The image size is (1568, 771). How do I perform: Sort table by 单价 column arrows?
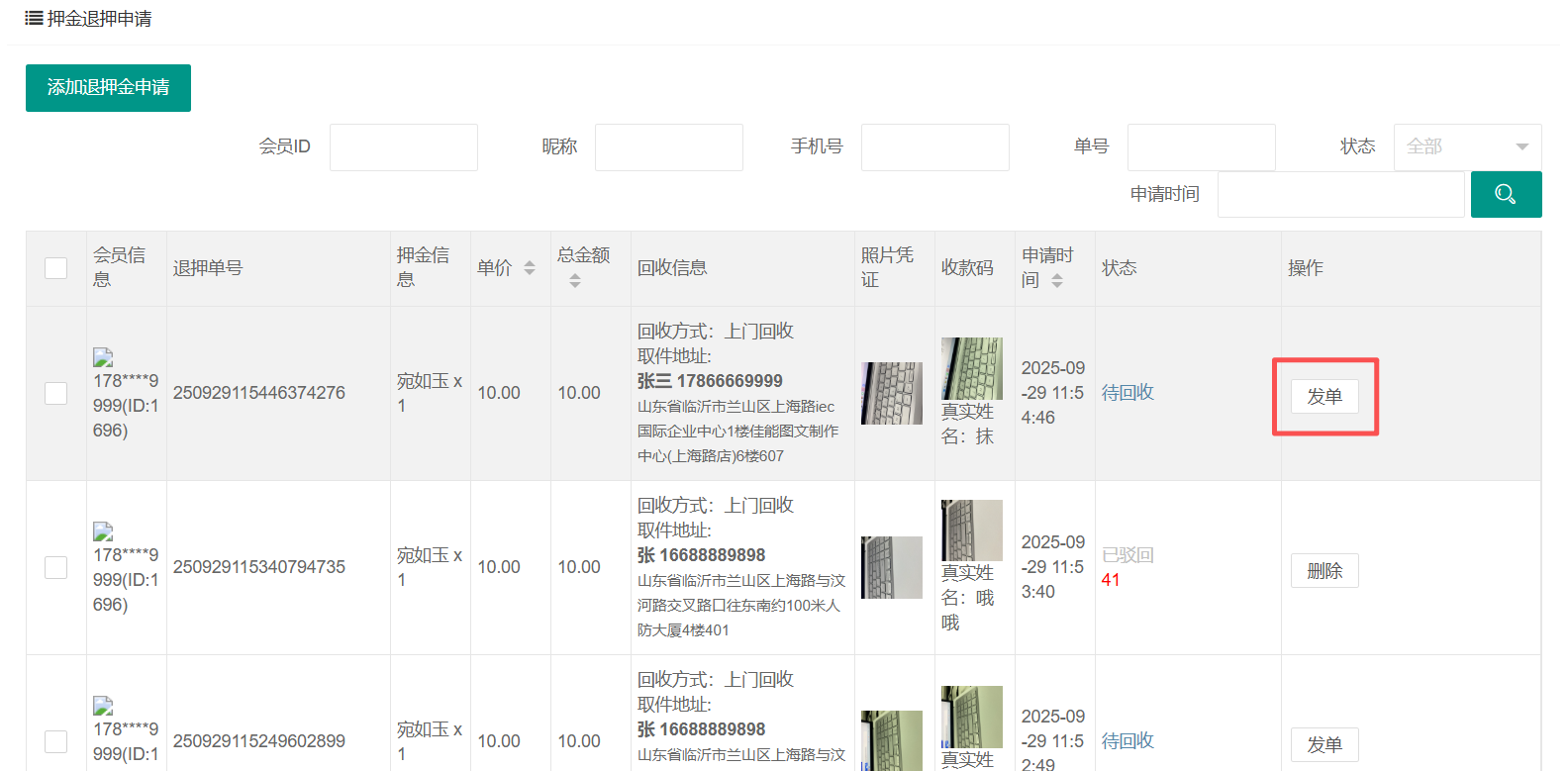point(530,268)
